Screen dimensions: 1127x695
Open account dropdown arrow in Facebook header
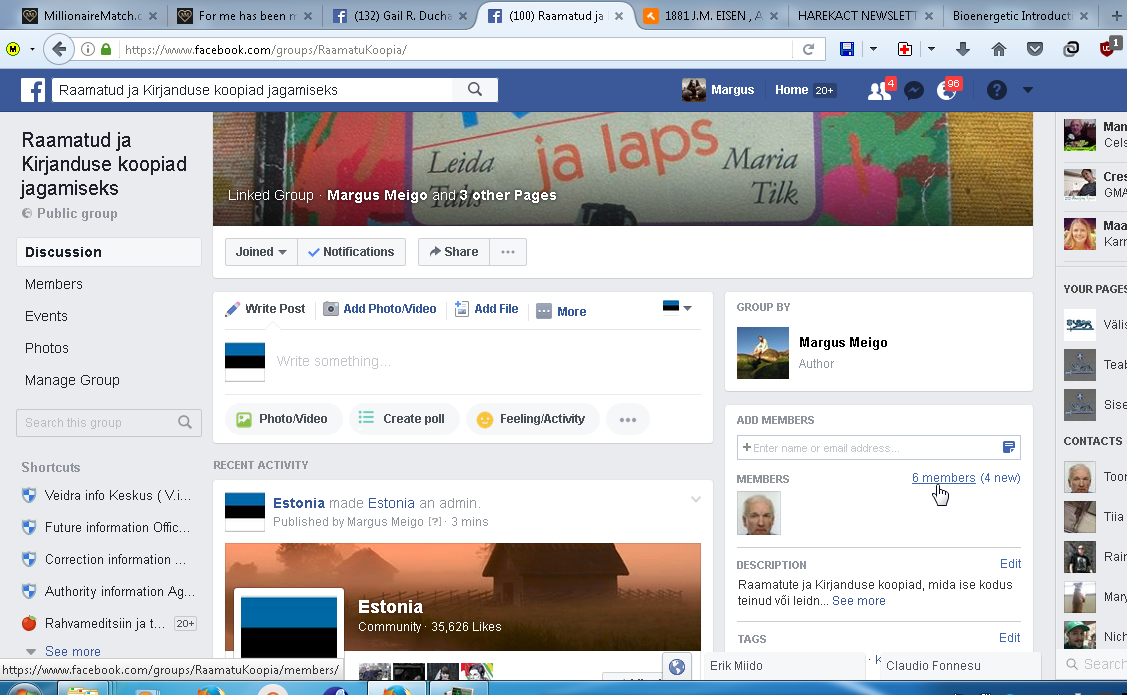click(1028, 90)
